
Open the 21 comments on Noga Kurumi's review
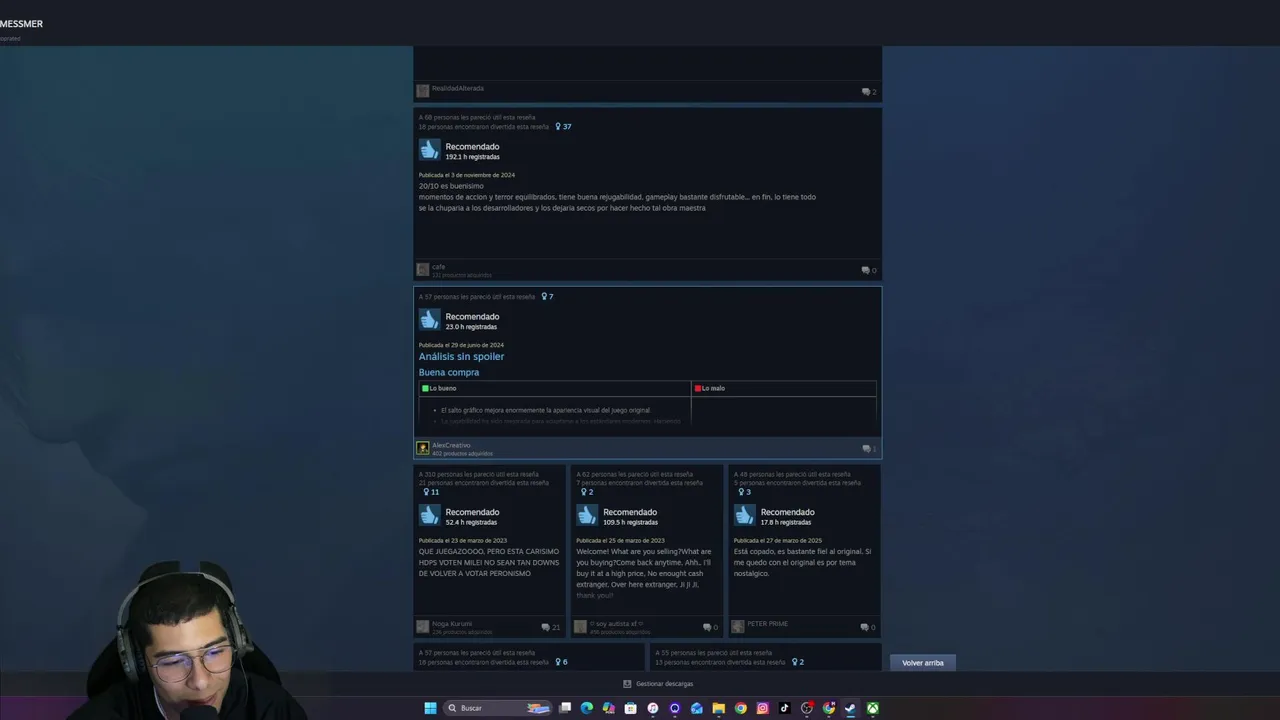click(x=551, y=627)
